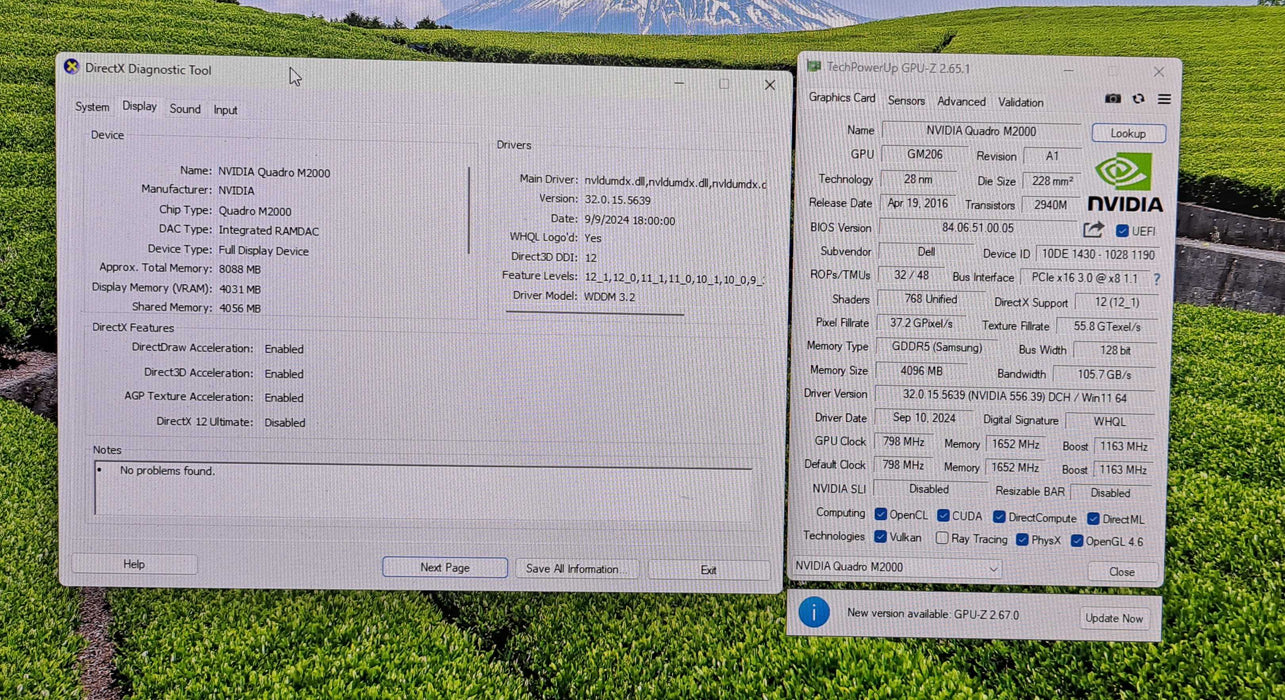1285x700 pixels.
Task: Click the Bus Width field '128 bit'
Action: [x=1115, y=351]
